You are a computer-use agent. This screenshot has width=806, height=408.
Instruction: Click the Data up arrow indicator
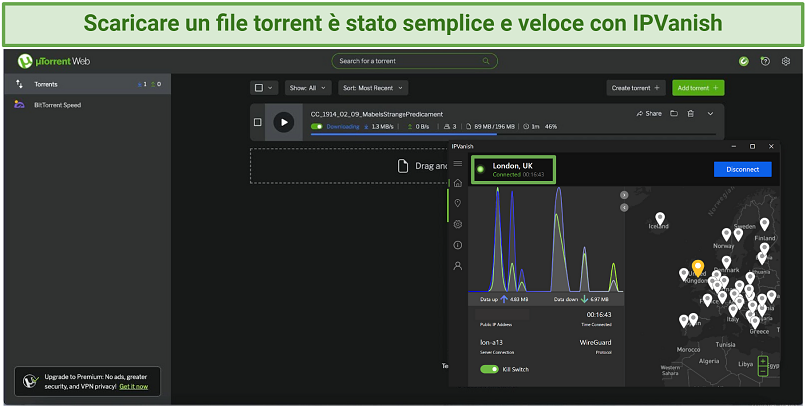[504, 299]
